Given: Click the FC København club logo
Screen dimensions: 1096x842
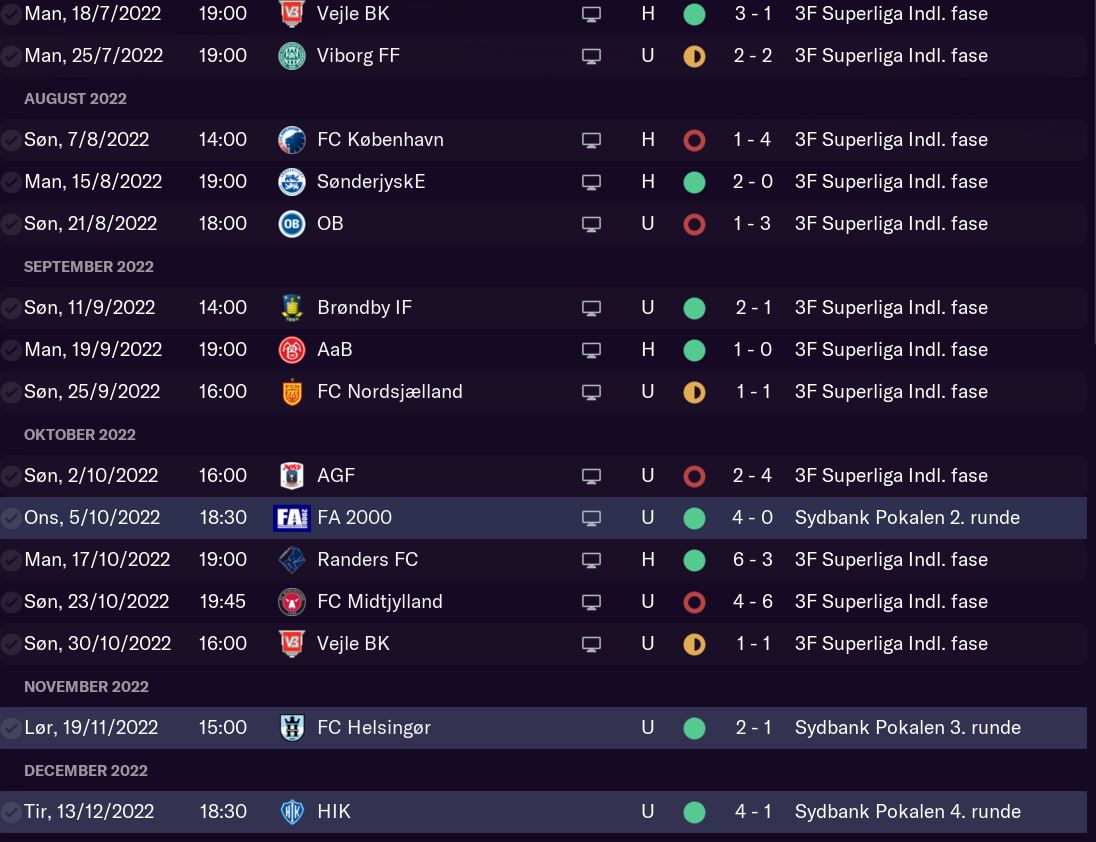Looking at the screenshot, I should click(291, 140).
